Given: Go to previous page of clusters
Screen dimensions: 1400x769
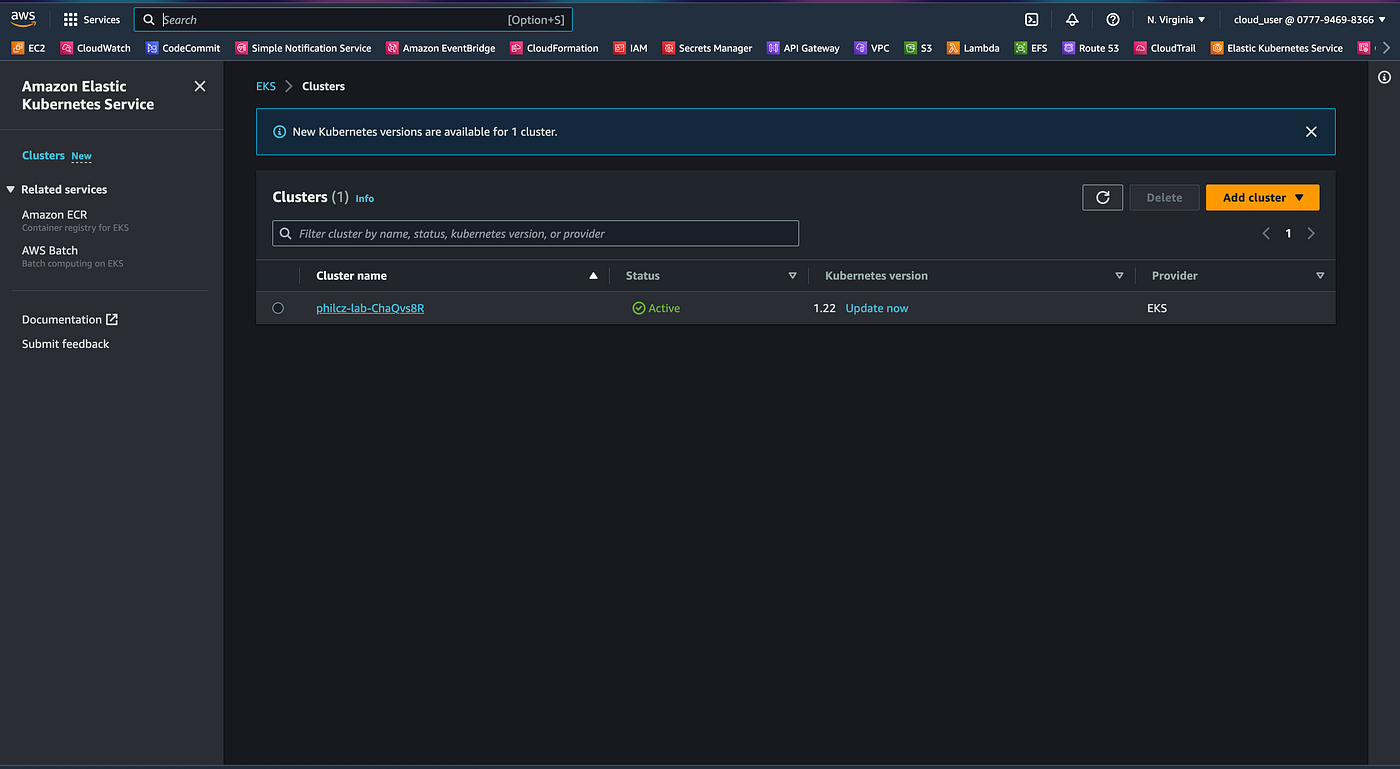Looking at the screenshot, I should click(x=1266, y=233).
